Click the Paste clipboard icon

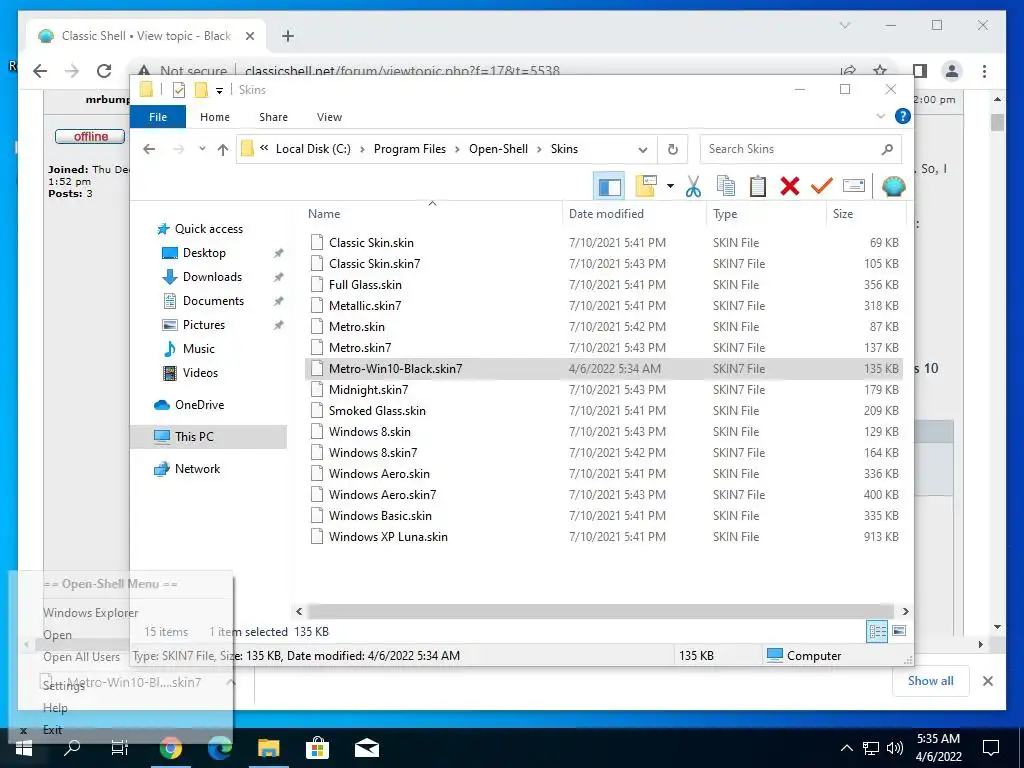coord(758,187)
